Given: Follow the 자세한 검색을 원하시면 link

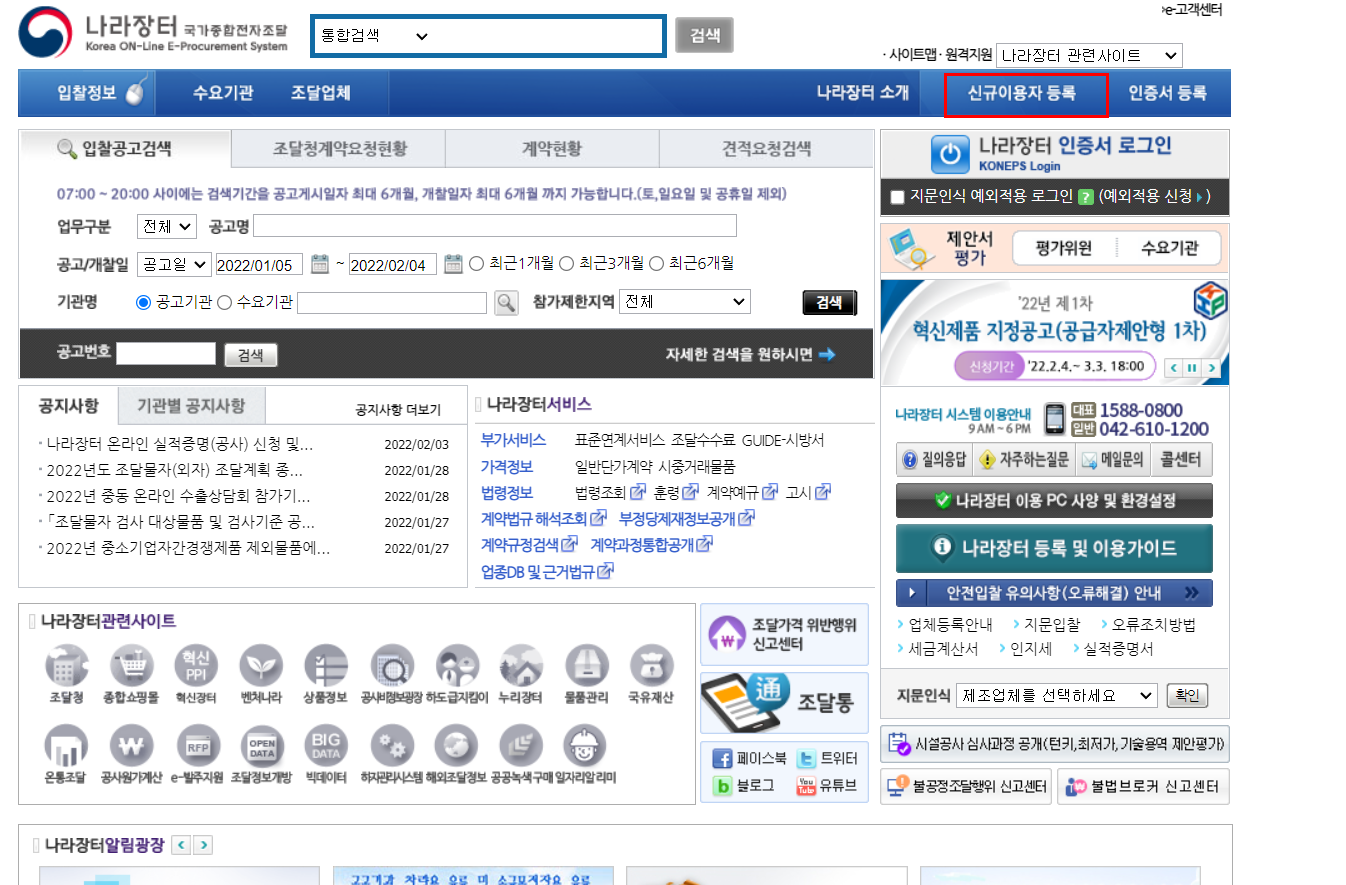Looking at the screenshot, I should coord(750,355).
